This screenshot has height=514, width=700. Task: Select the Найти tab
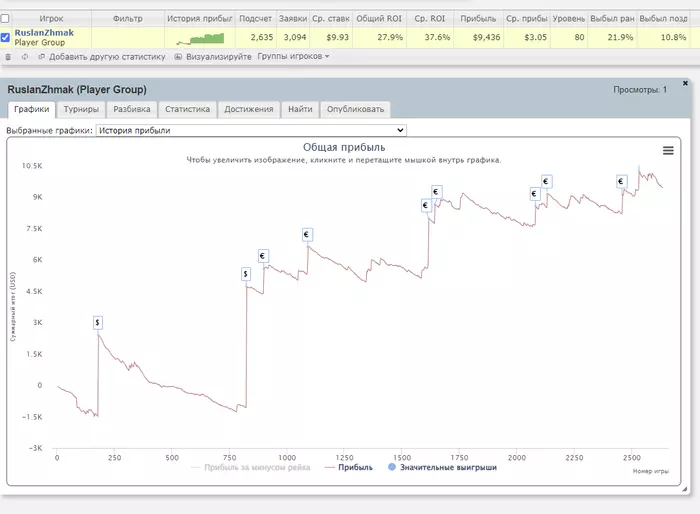300,109
